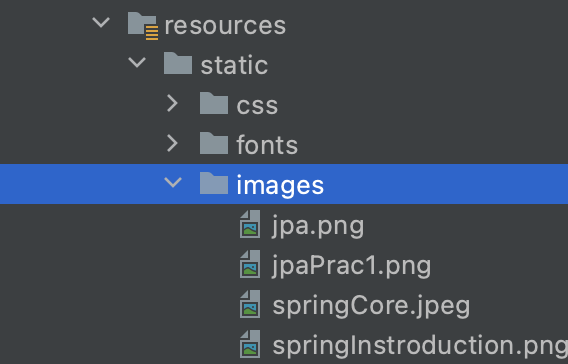Click the css folder icon

(214, 103)
